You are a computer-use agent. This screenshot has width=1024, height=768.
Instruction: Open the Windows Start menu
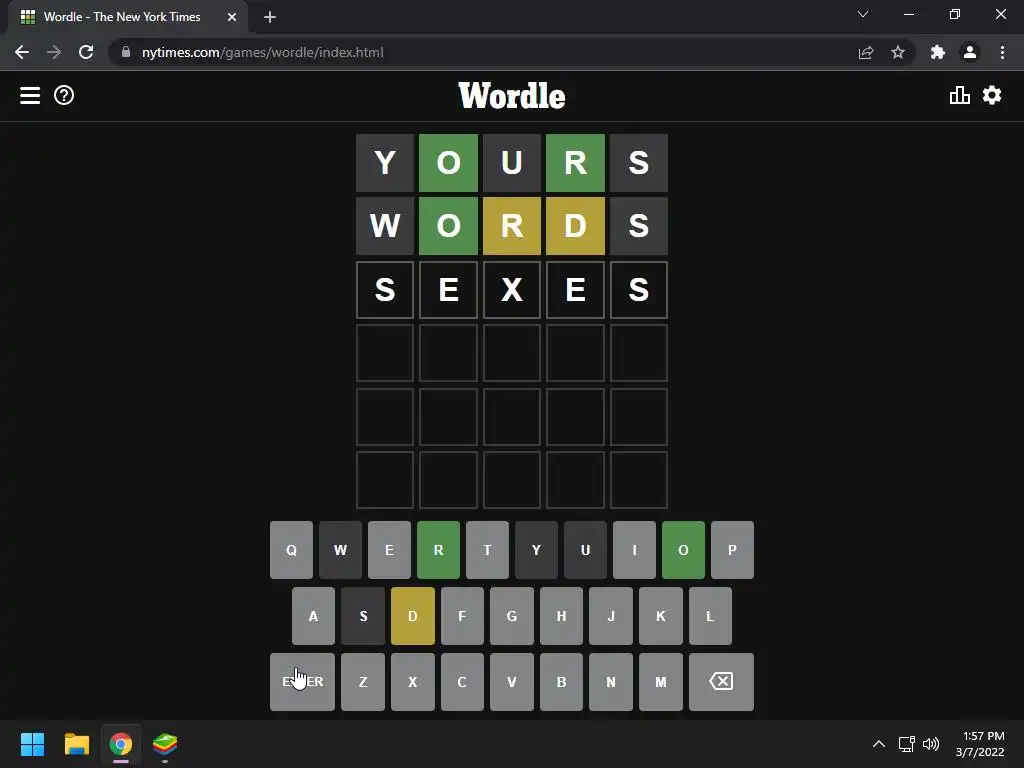(32, 744)
